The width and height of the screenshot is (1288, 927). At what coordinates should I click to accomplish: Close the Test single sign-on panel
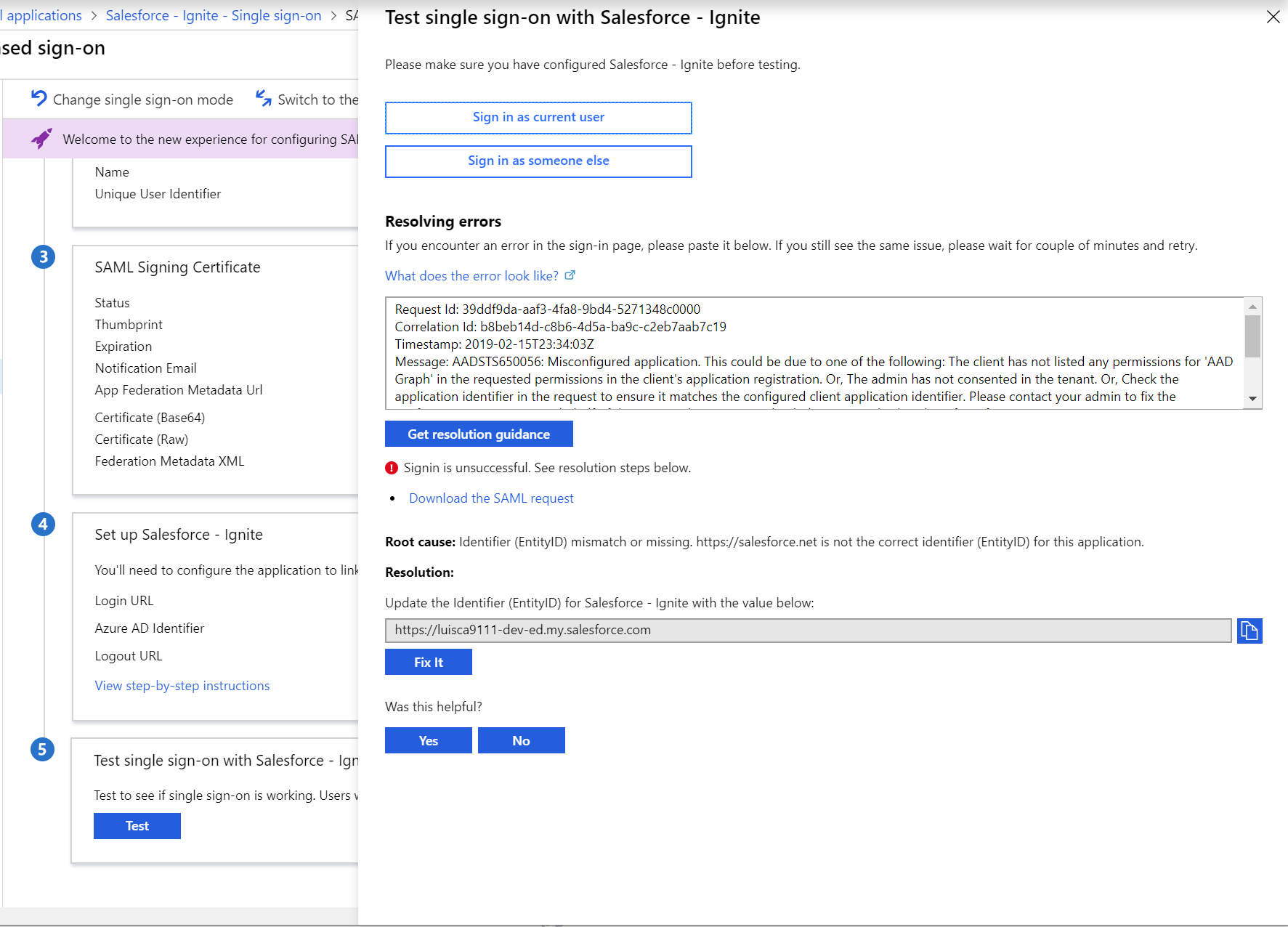pos(1273,17)
